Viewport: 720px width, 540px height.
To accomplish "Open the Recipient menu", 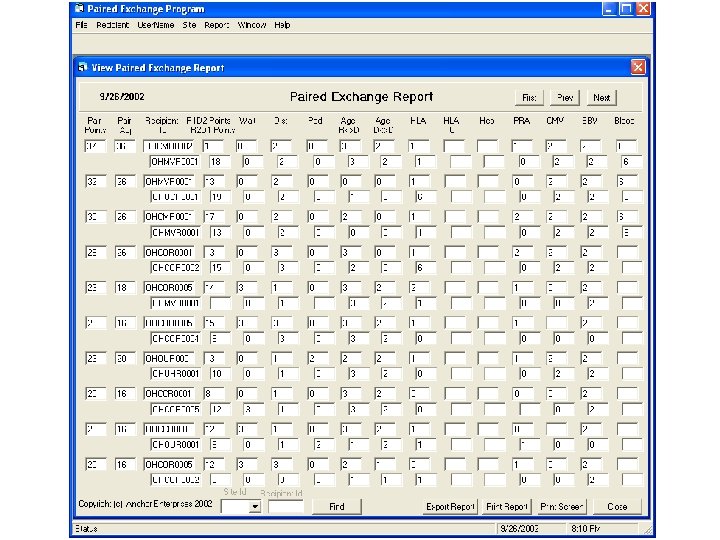I will pos(112,24).
